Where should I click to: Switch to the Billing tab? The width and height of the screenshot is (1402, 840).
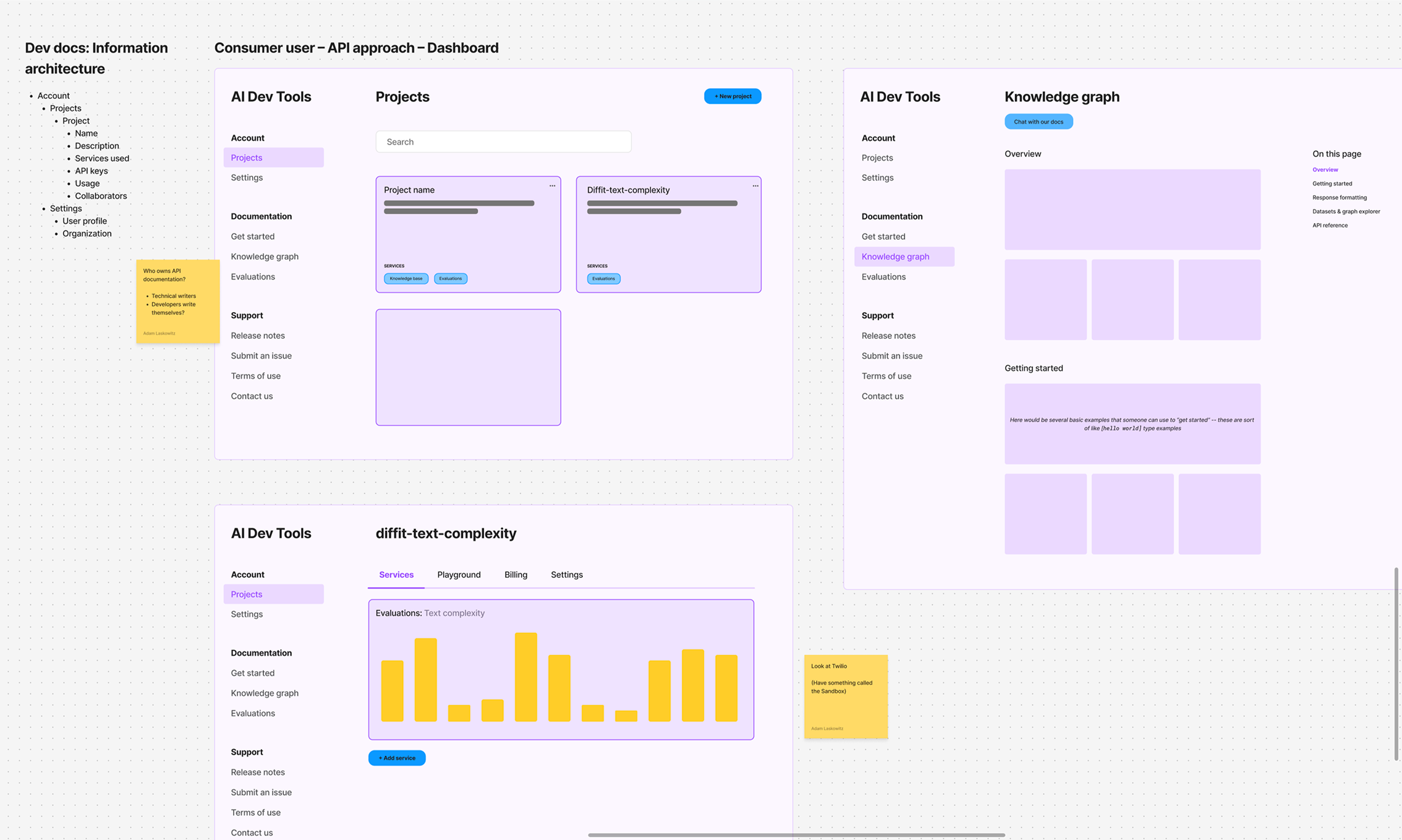pos(516,575)
